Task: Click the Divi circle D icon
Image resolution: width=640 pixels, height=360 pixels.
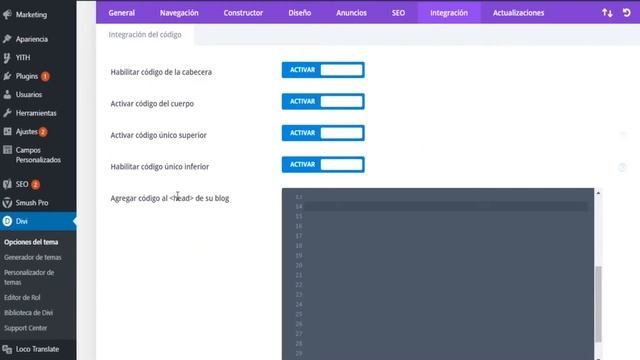Action: [7, 221]
